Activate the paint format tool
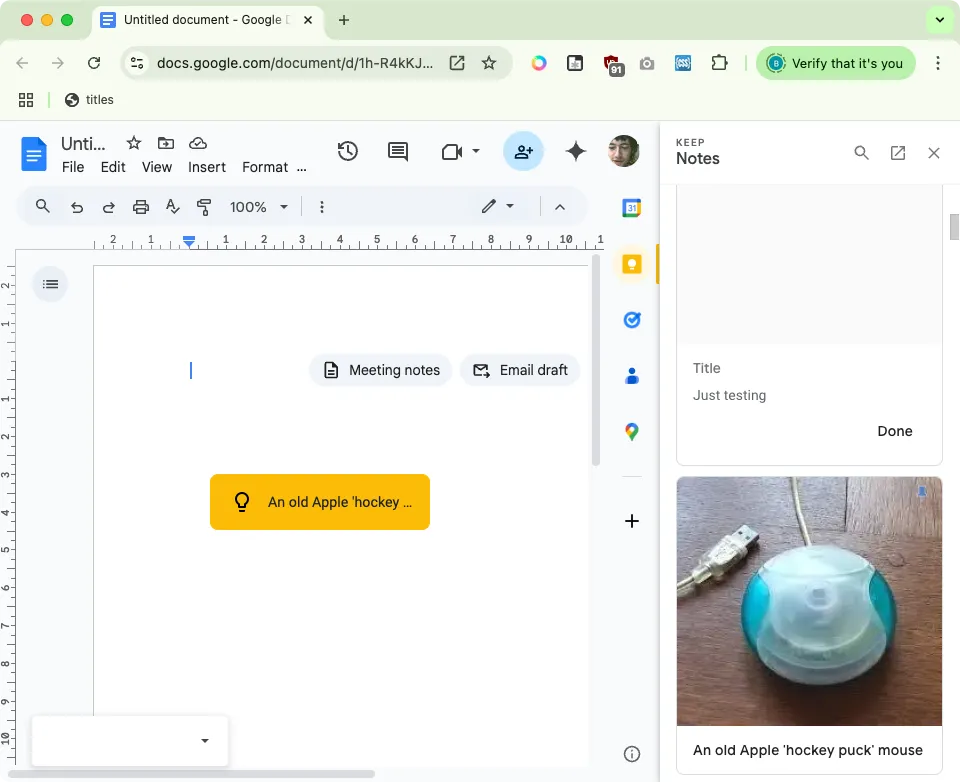Image resolution: width=960 pixels, height=782 pixels. (x=204, y=207)
